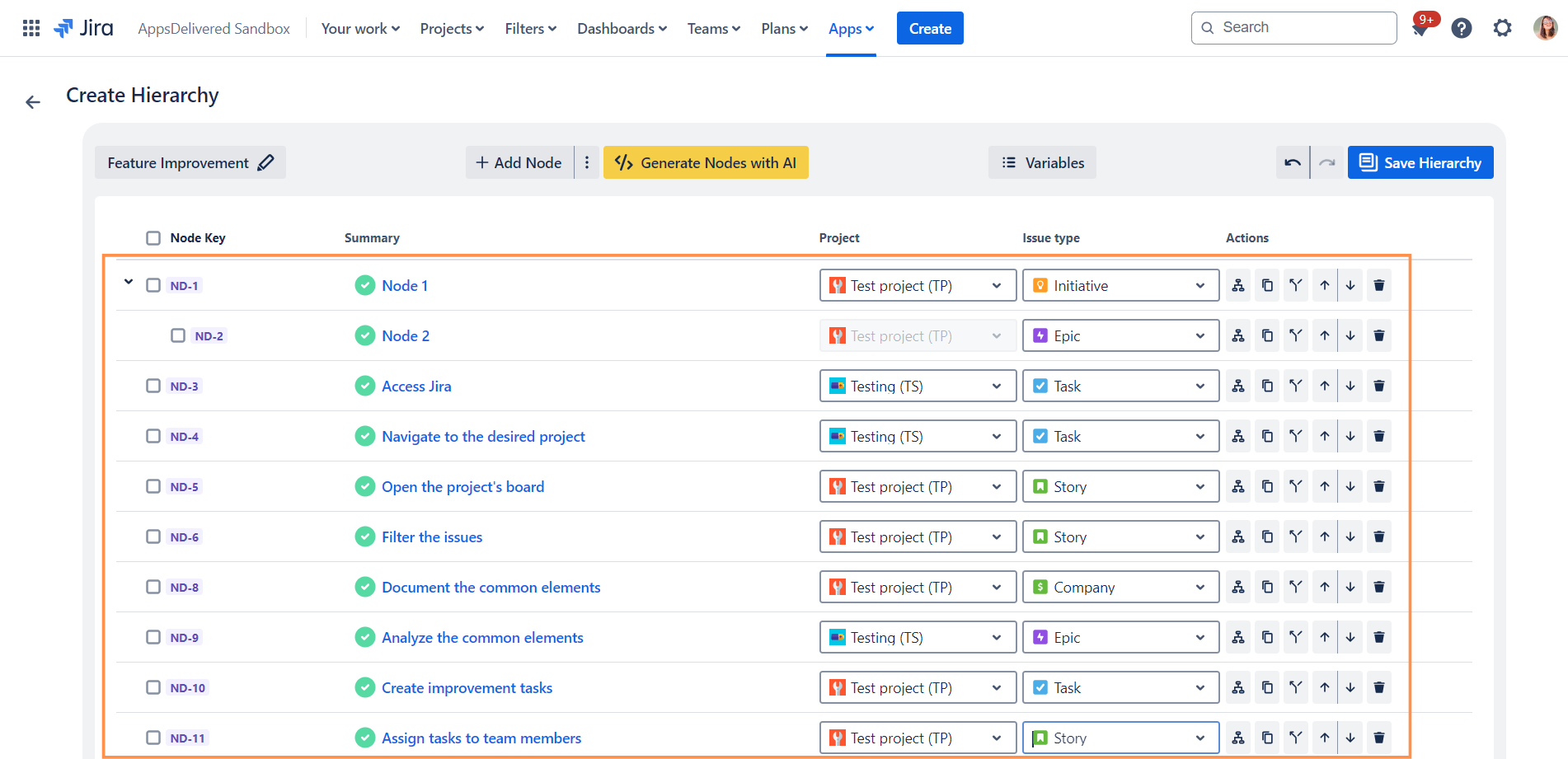Collapse the ND-1 node tree

point(129,283)
